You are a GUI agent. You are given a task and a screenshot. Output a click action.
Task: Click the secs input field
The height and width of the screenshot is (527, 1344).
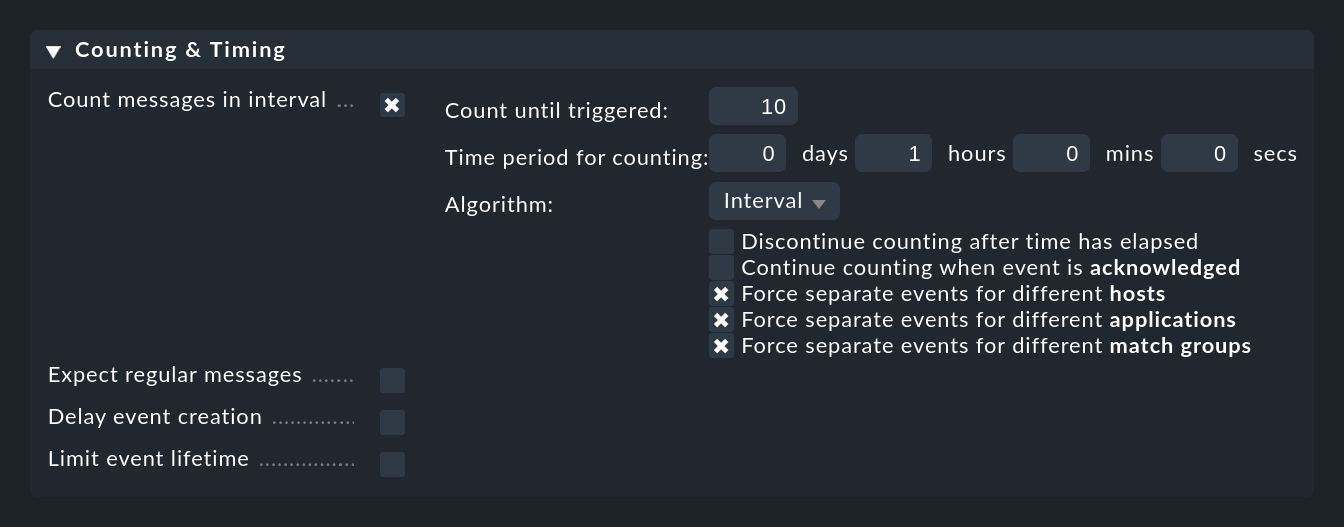tap(1199, 153)
